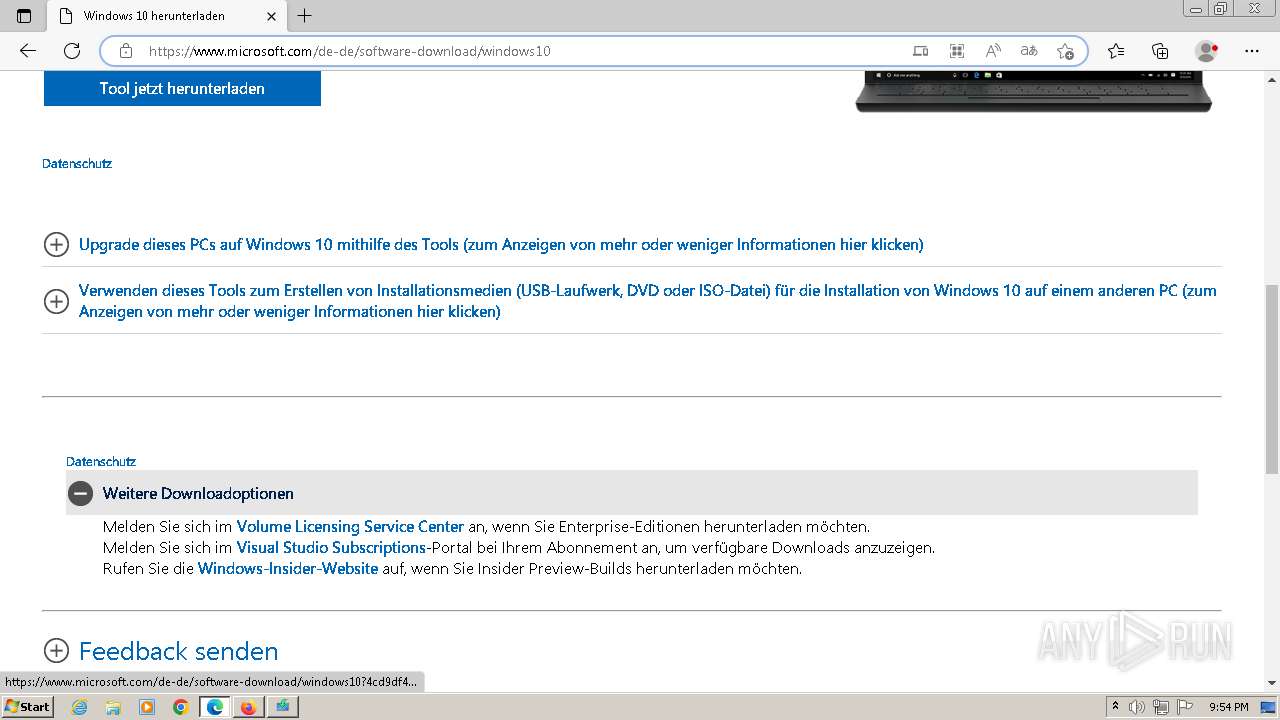The width and height of the screenshot is (1280, 720).
Task: Switch to Microsoft Edge taskbar button
Action: (x=214, y=707)
